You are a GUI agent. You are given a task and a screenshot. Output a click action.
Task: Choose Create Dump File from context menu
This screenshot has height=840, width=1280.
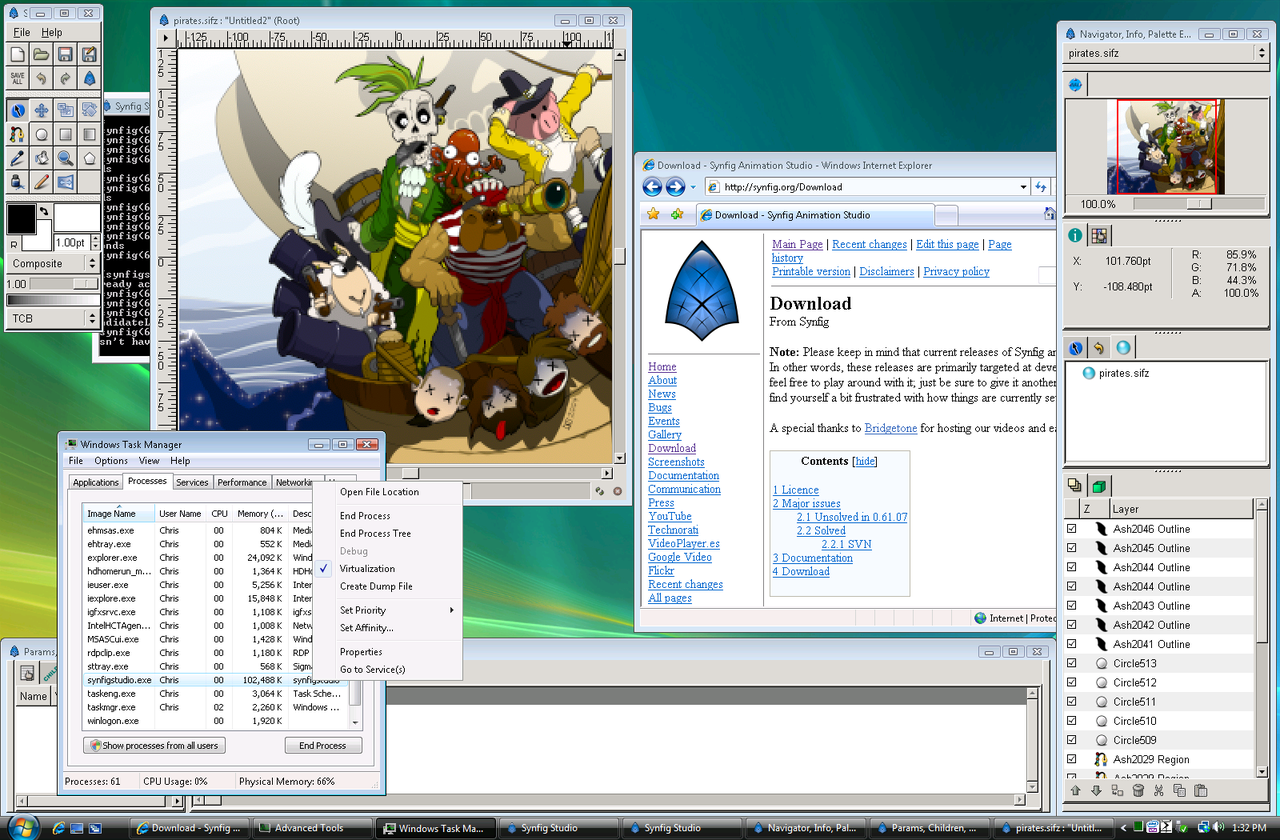[376, 586]
